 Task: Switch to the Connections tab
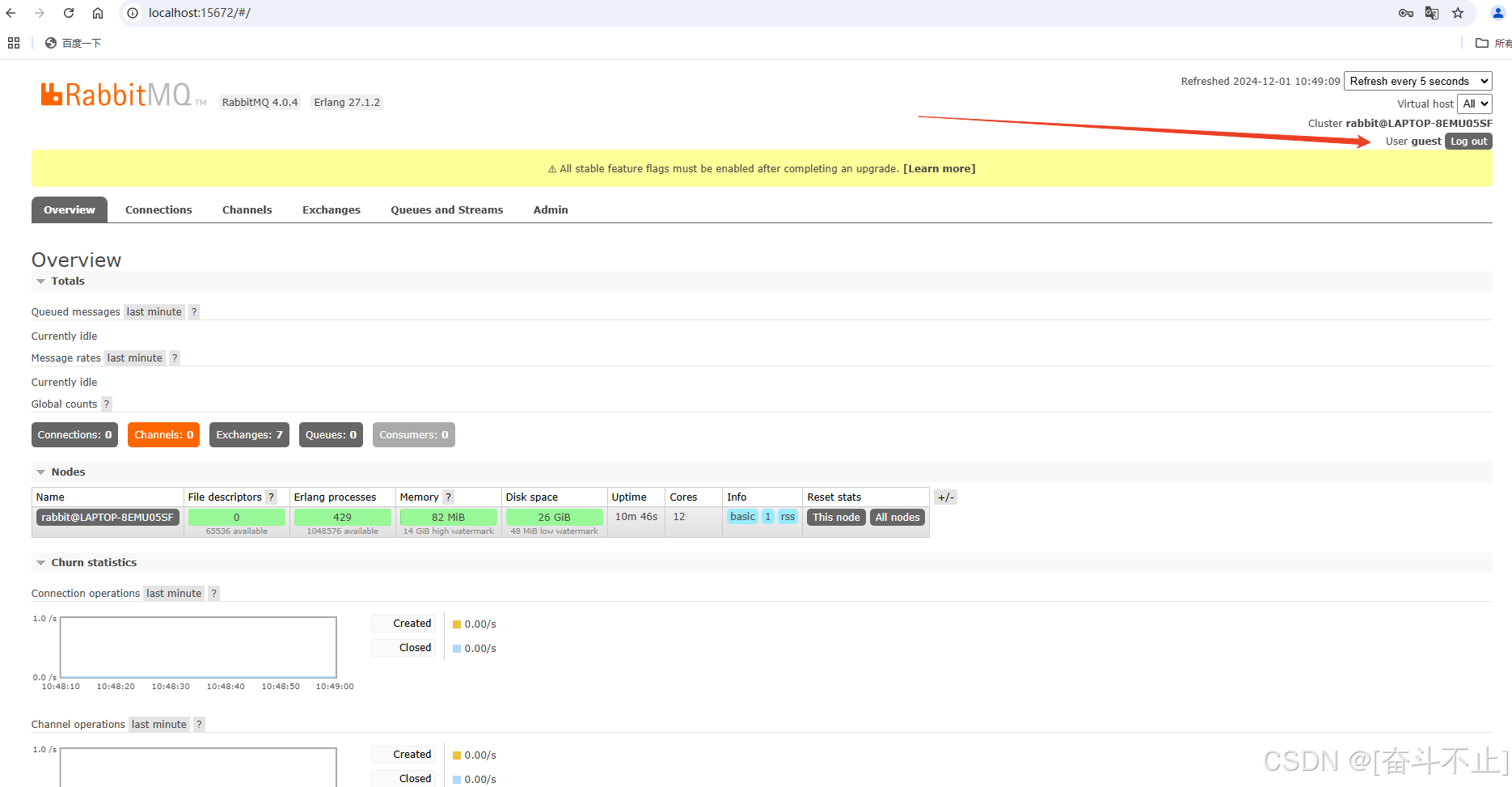coord(158,209)
